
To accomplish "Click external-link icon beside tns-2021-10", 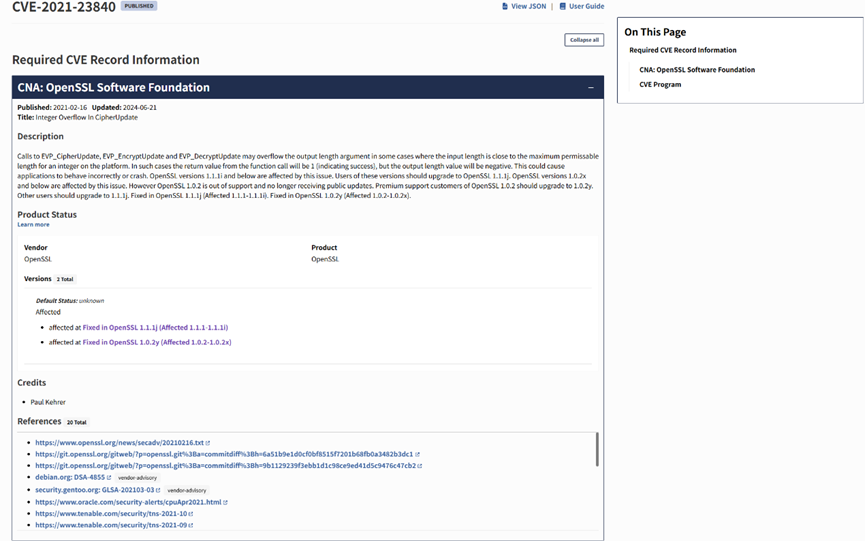I will [x=191, y=514].
